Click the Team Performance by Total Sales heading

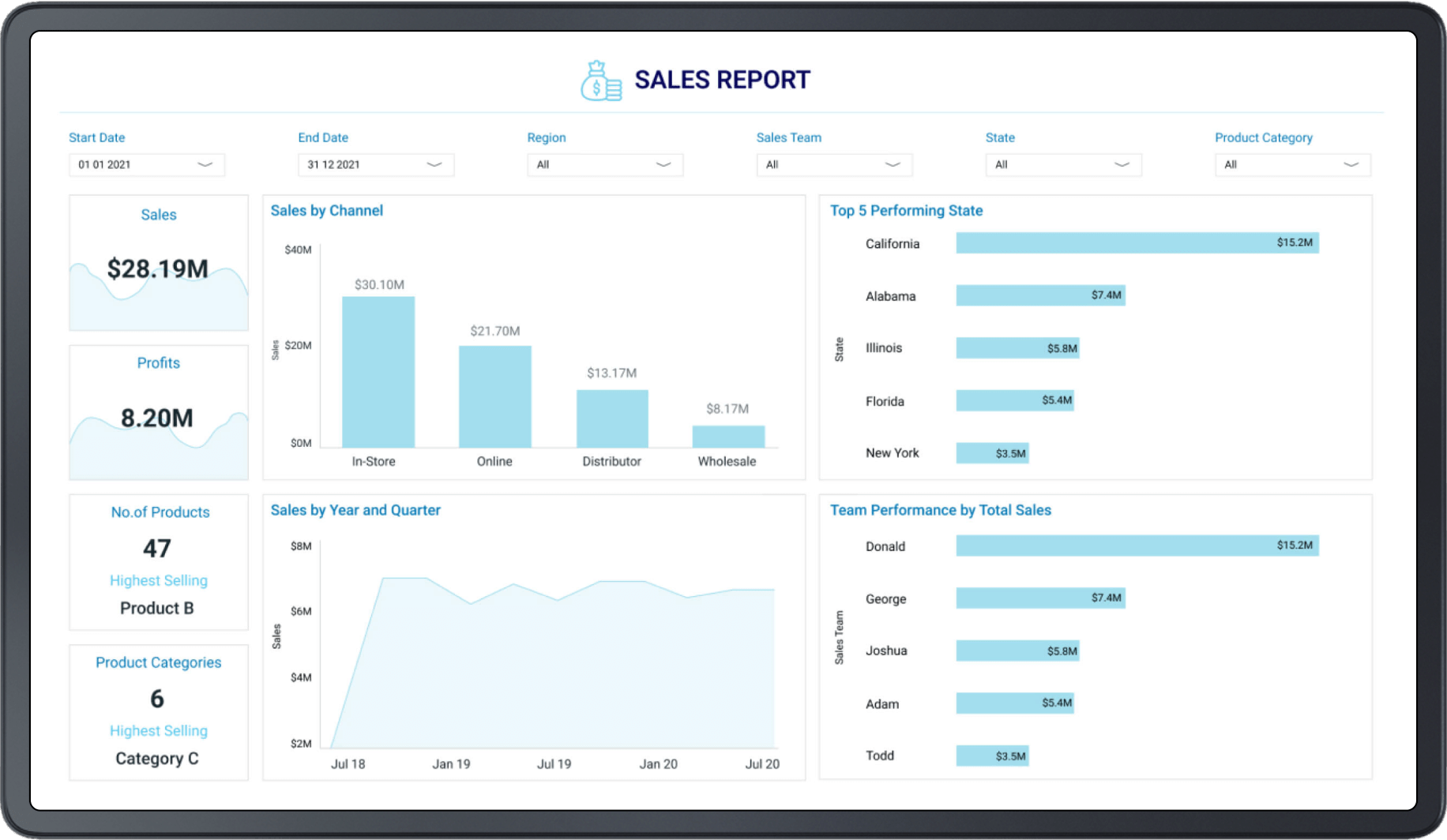940,510
